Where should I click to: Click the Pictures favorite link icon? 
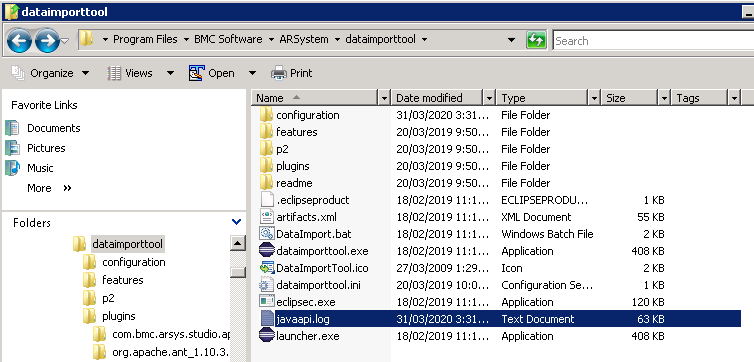12,148
